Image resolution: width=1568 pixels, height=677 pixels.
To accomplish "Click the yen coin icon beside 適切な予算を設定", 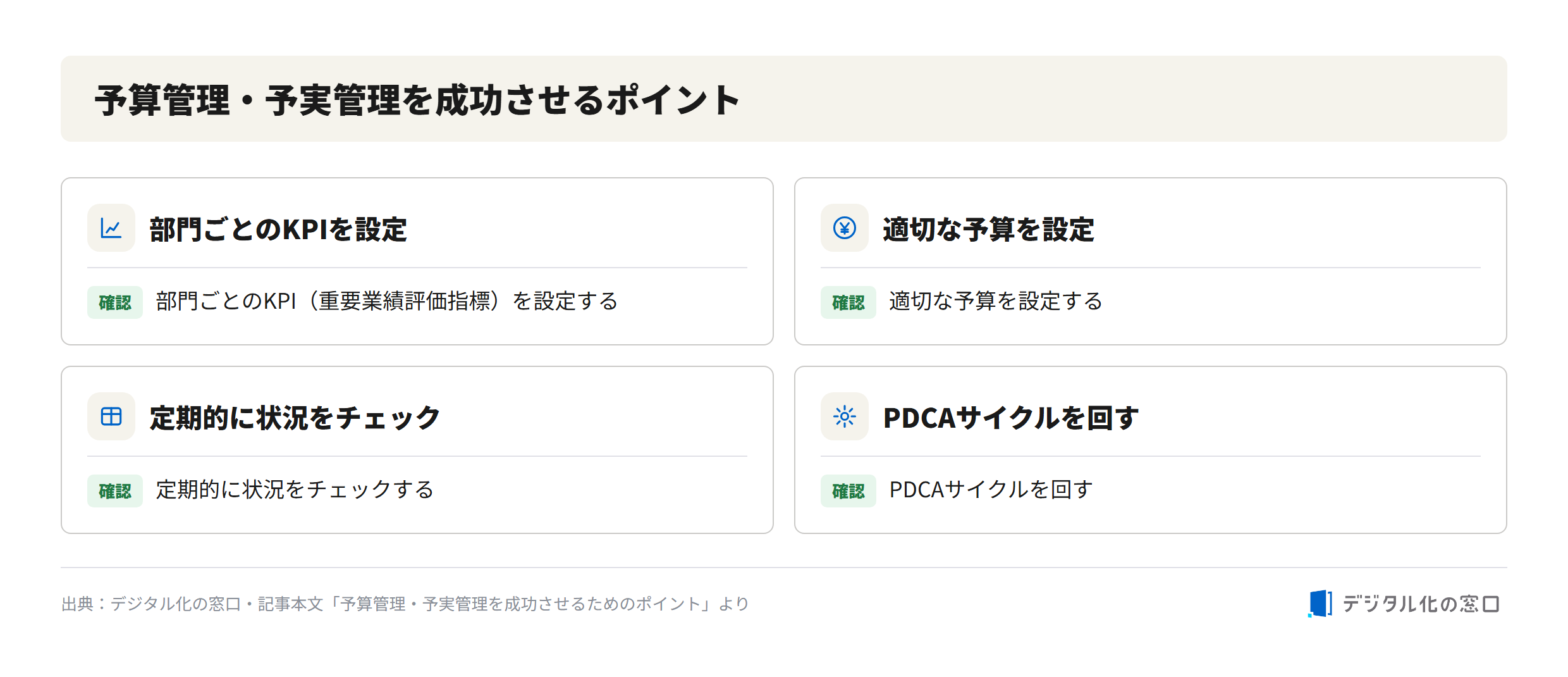I will (845, 228).
